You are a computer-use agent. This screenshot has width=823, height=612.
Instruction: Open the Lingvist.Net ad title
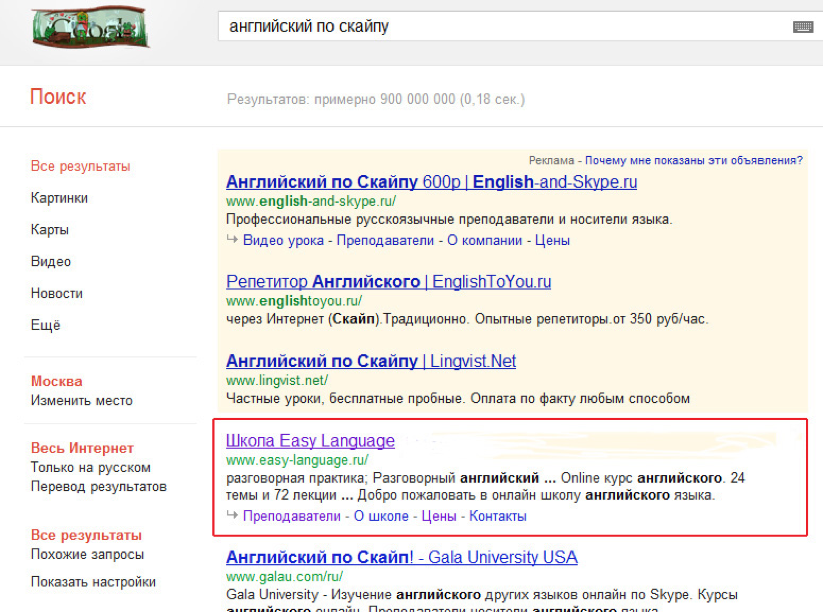click(371, 361)
